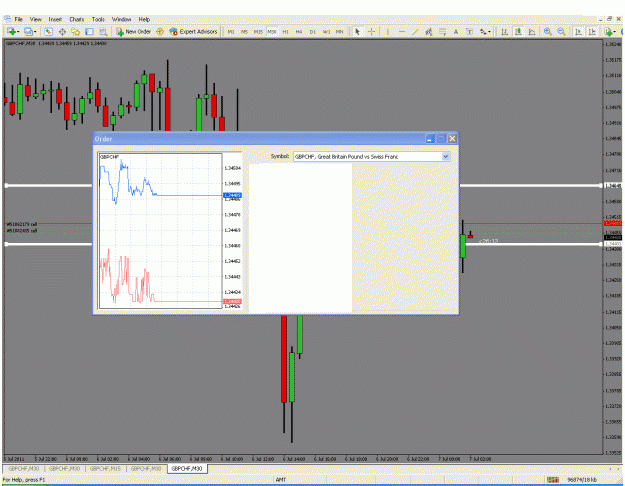Click the '#51852179 sell' order label

[22, 224]
